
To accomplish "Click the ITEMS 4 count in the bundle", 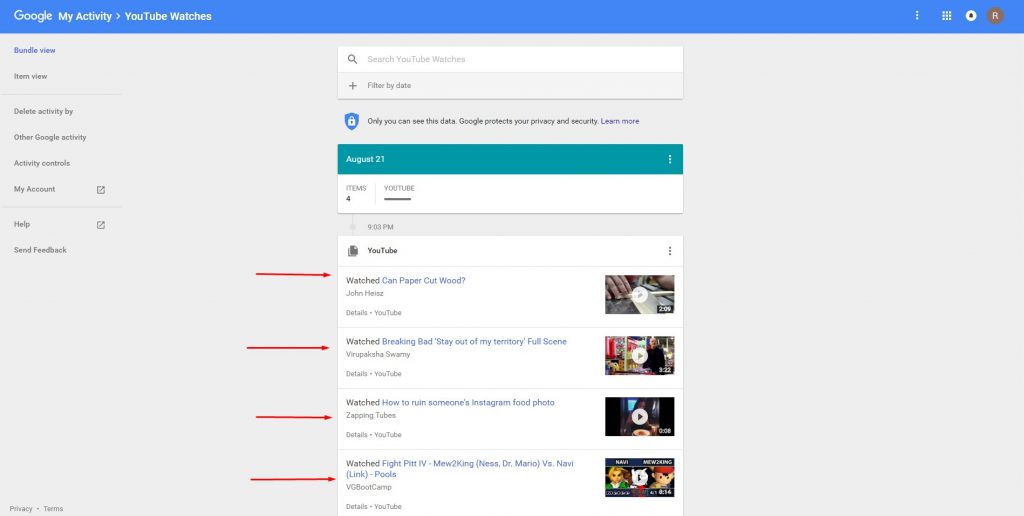I will click(356, 193).
